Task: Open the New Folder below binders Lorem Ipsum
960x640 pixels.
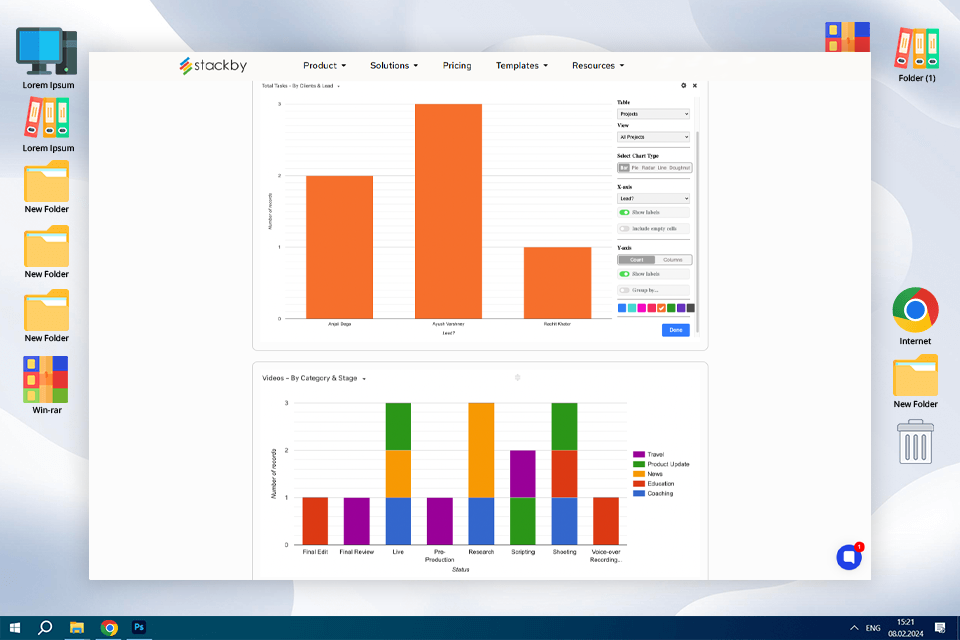Action: coord(47,187)
